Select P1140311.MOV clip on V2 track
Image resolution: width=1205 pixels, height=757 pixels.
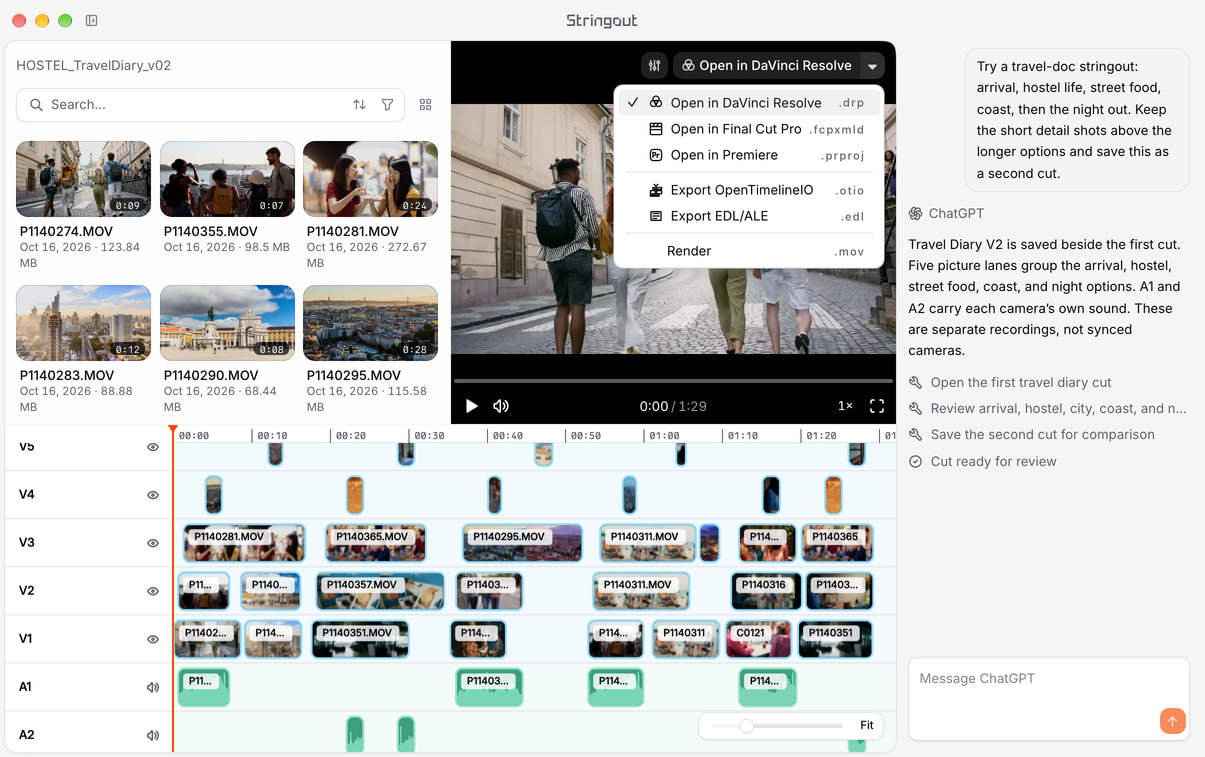pyautogui.click(x=641, y=591)
